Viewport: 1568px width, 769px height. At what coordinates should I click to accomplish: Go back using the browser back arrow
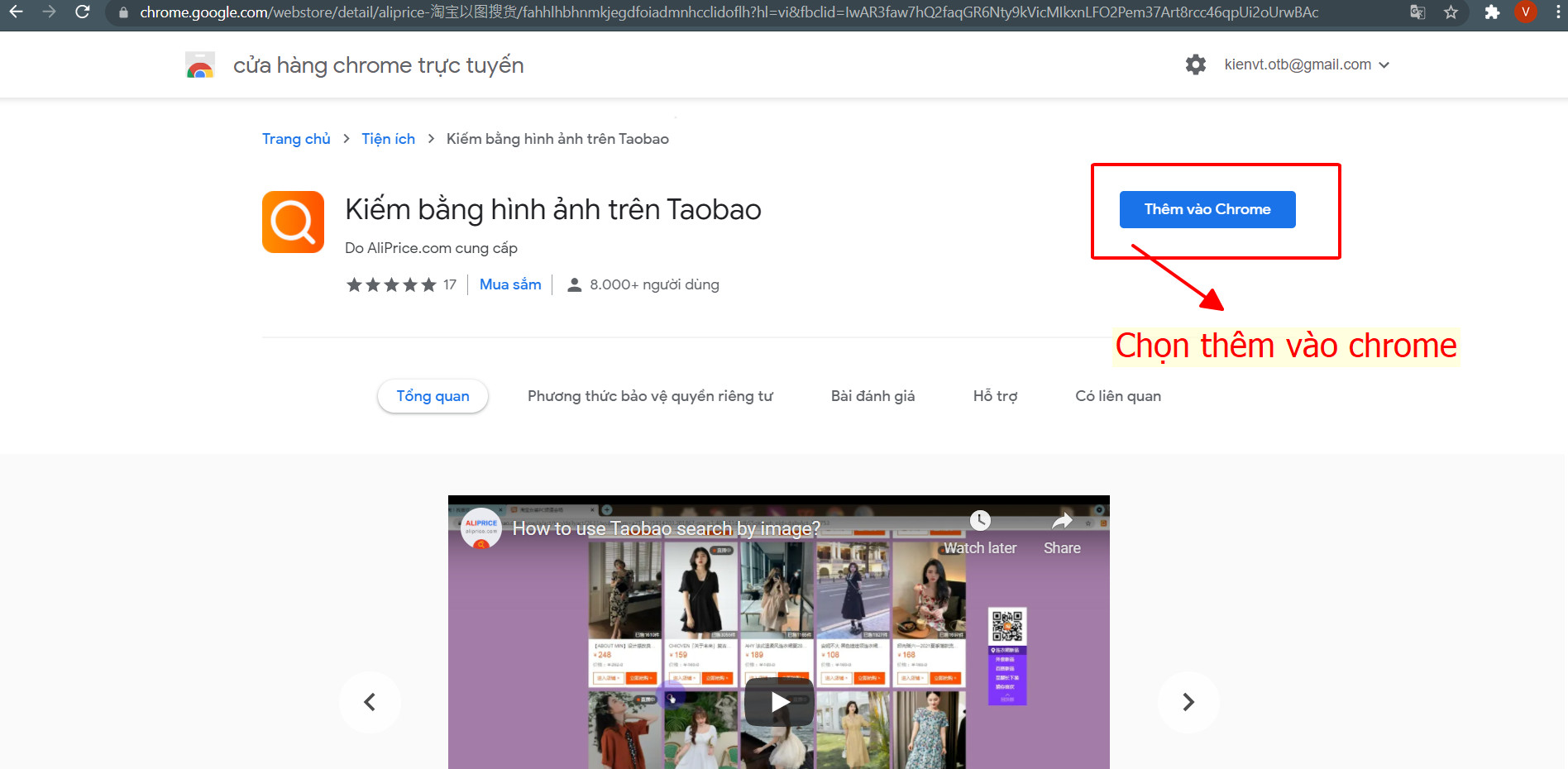(16, 12)
